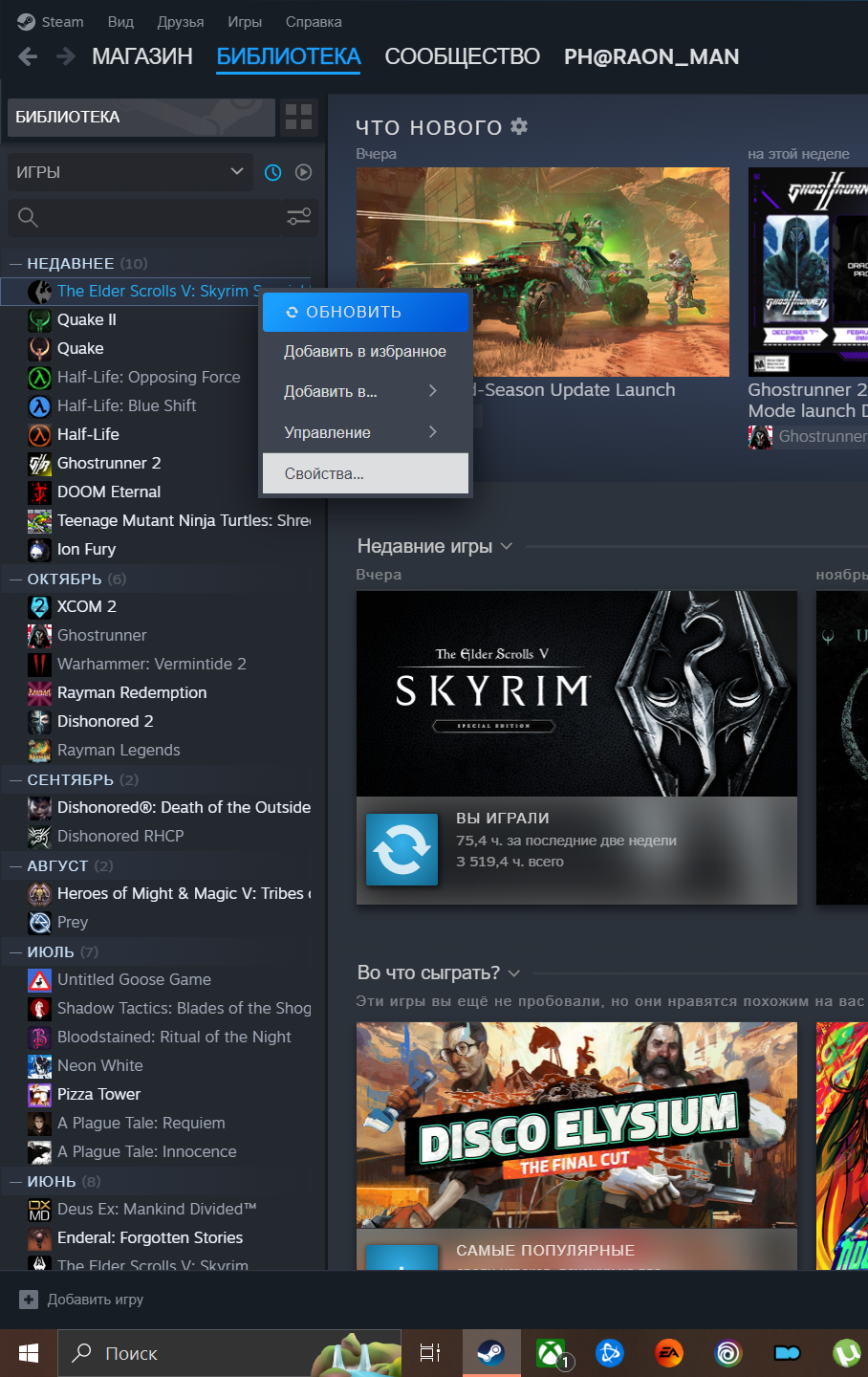Select Dishonored 2 in the list

pyautogui.click(x=105, y=721)
